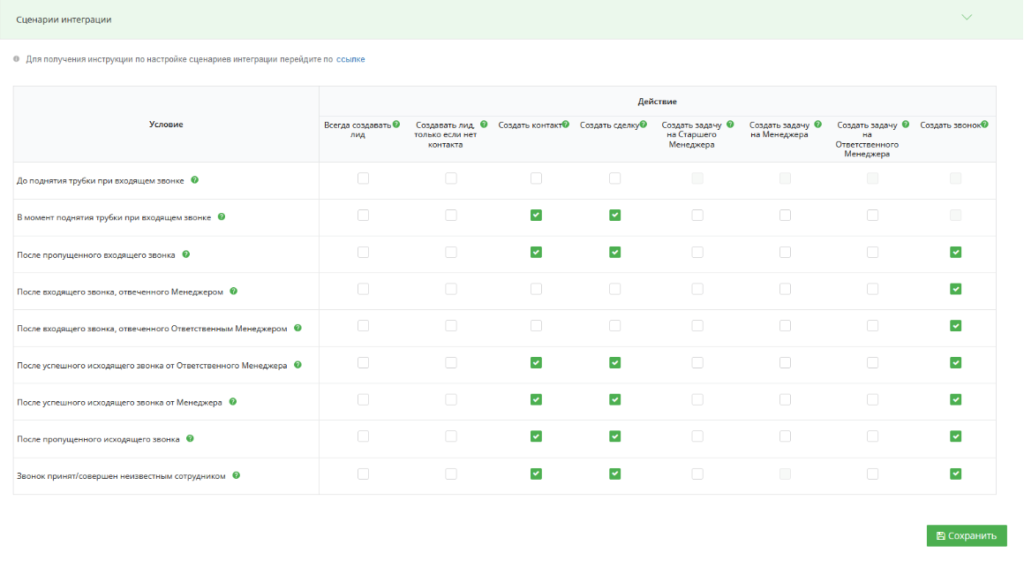Screen dimensions: 1024x561
Task: Click help icon beside 'Создать сделку' header
Action: [x=647, y=124]
